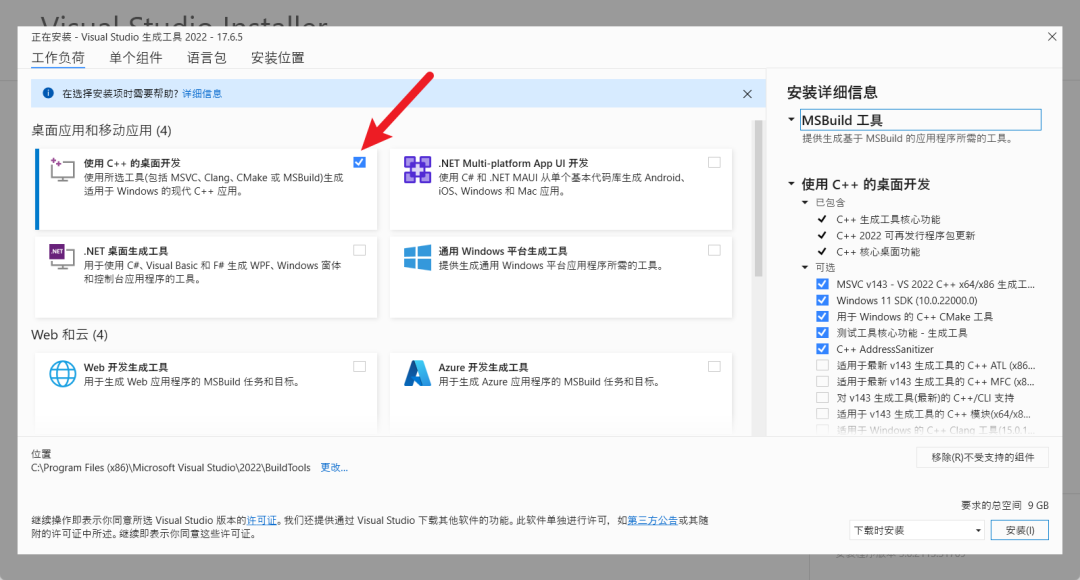Open the 详细信息 help link
Viewport: 1080px width, 580px height.
tap(202, 94)
